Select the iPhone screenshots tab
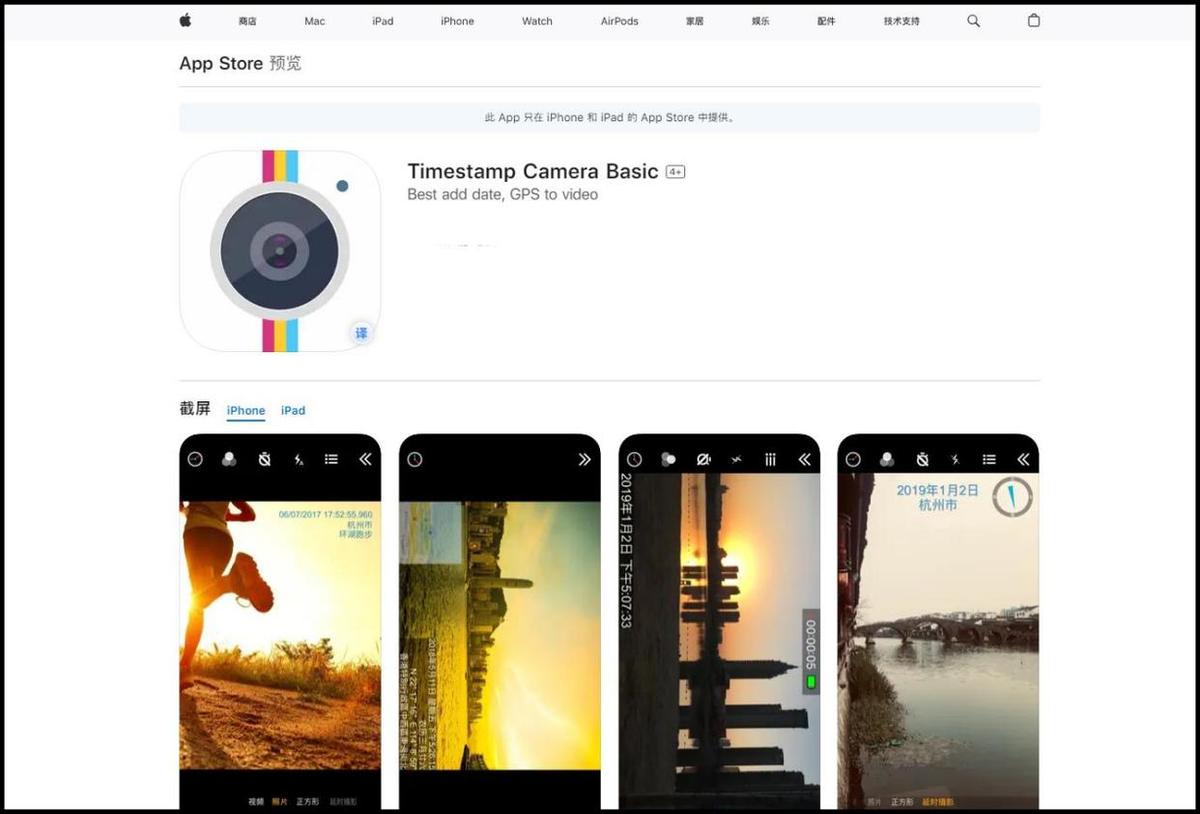The width and height of the screenshot is (1200, 814). [246, 410]
